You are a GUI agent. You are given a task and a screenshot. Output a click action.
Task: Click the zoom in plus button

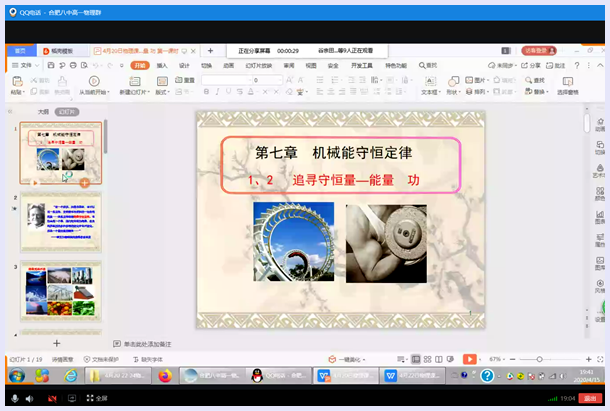point(589,359)
